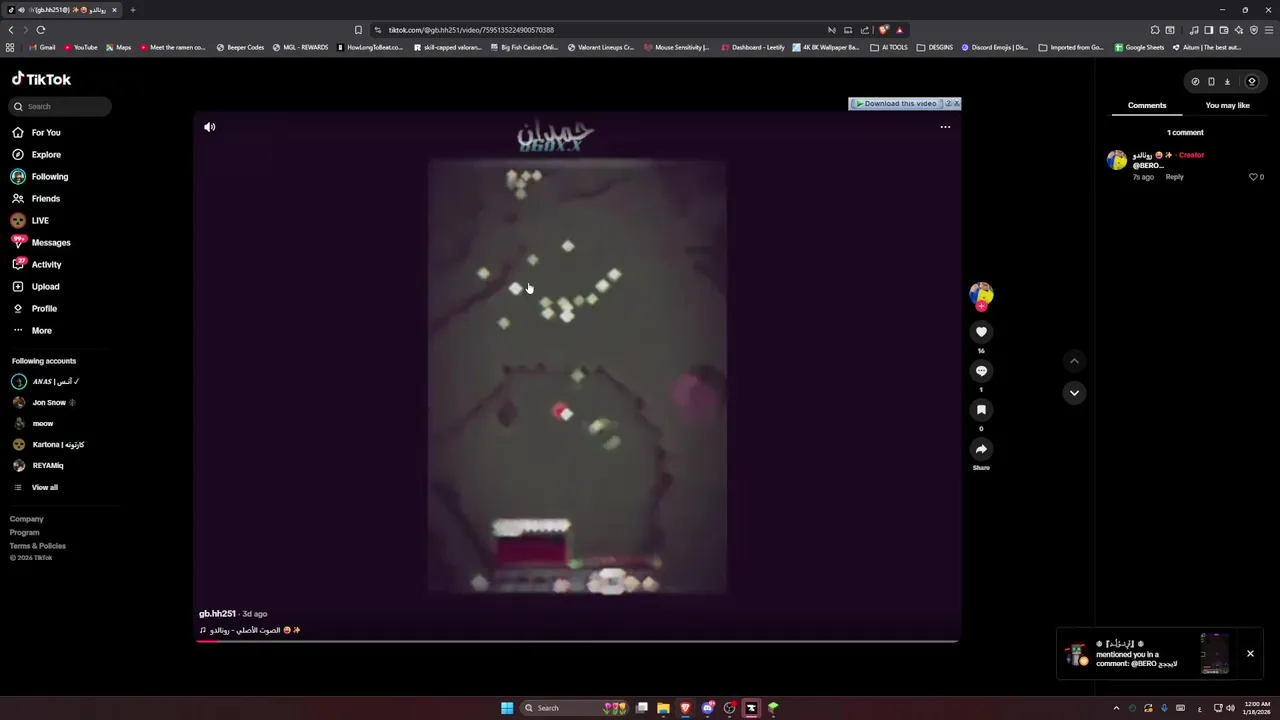The image size is (1280, 720).
Task: Expand the More menu in sidebar
Action: [32, 330]
